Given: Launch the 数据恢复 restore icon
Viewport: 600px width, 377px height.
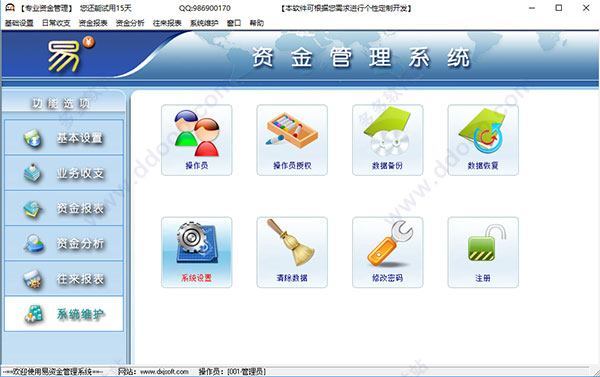Looking at the screenshot, I should [483, 140].
